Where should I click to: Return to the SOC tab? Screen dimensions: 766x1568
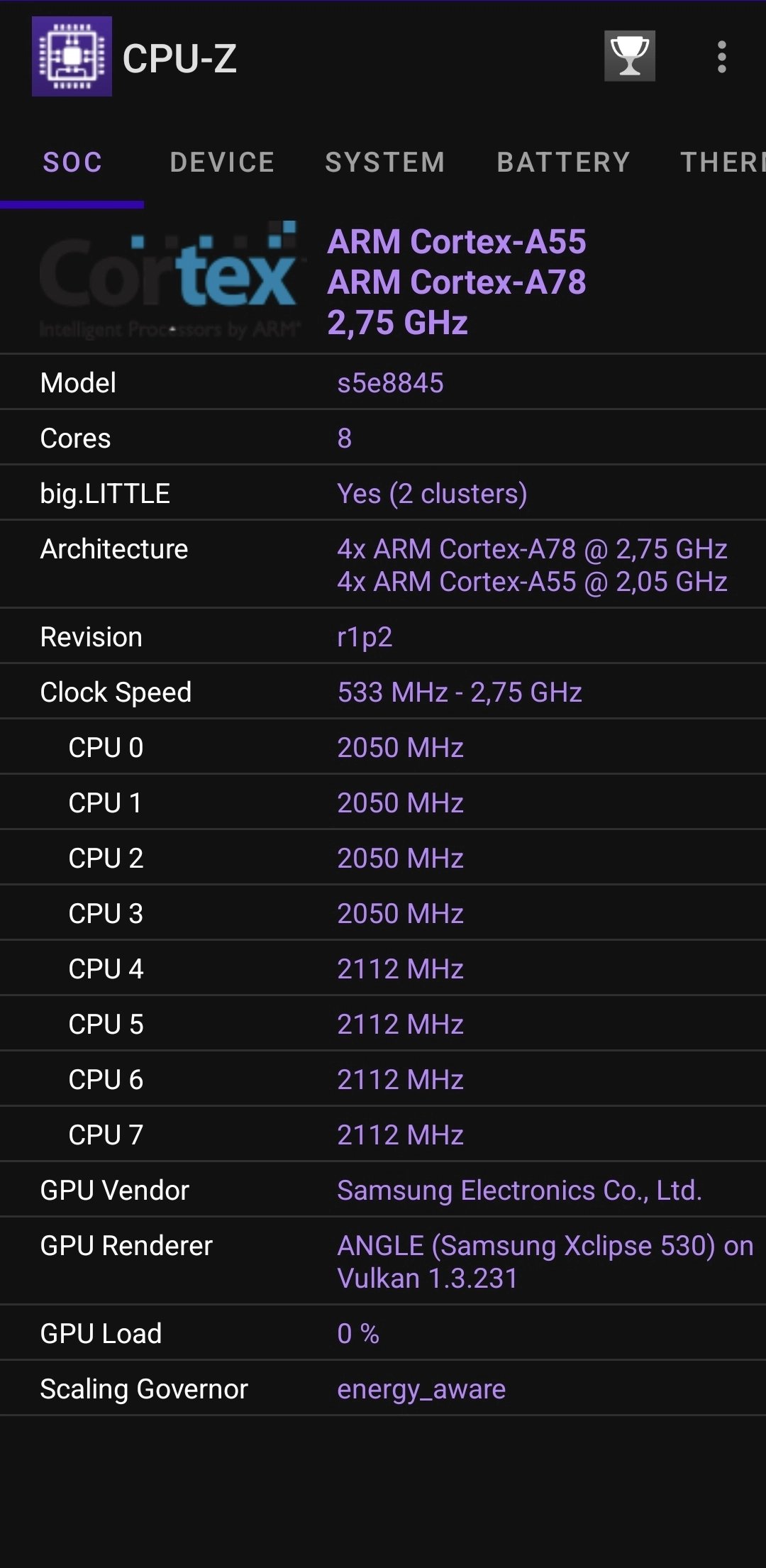pyautogui.click(x=73, y=162)
